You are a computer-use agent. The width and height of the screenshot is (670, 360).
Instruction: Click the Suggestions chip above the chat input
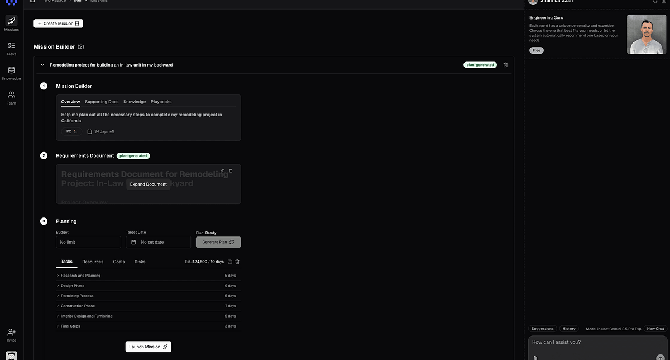click(x=543, y=329)
